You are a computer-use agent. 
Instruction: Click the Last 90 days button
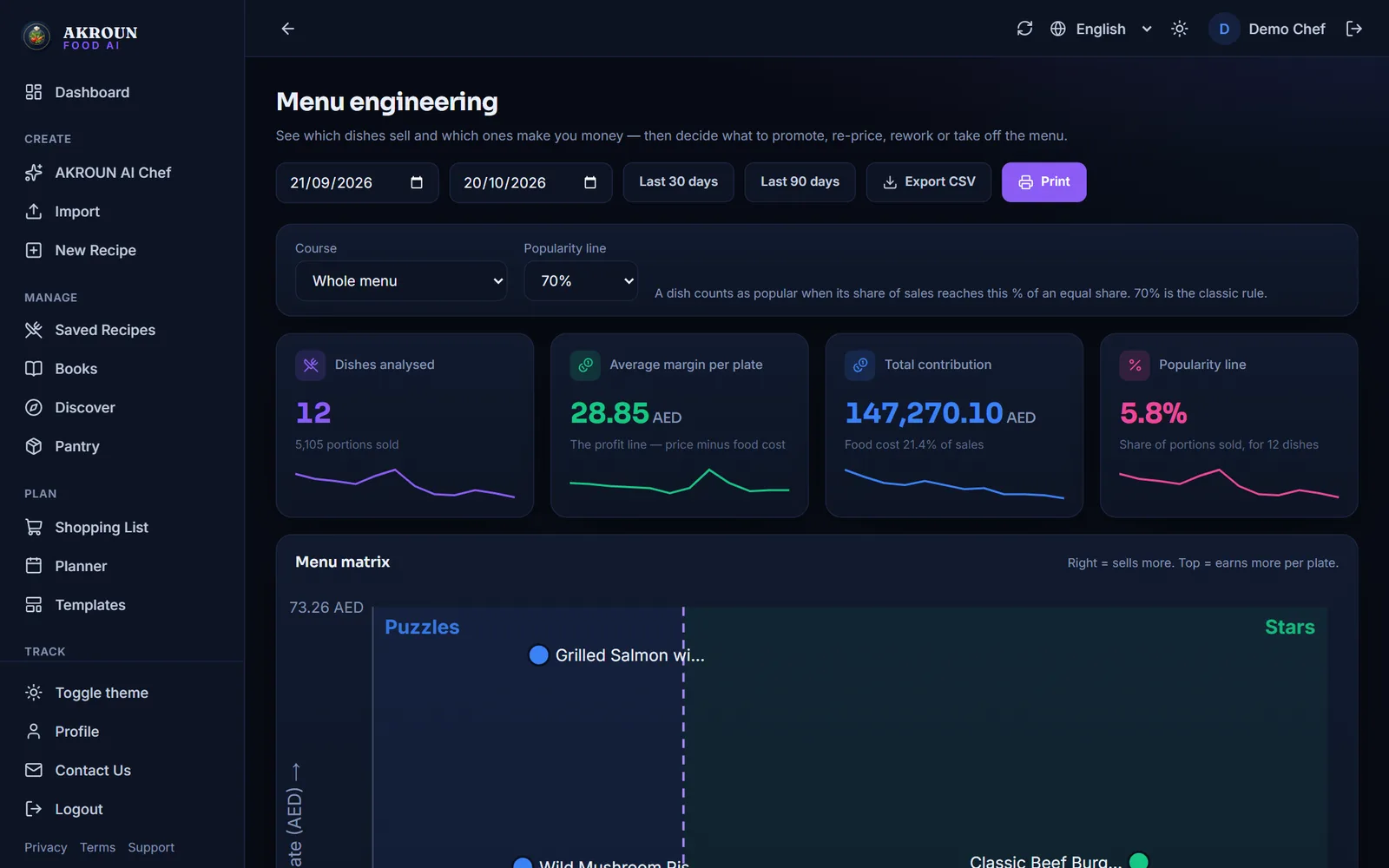[x=800, y=182]
